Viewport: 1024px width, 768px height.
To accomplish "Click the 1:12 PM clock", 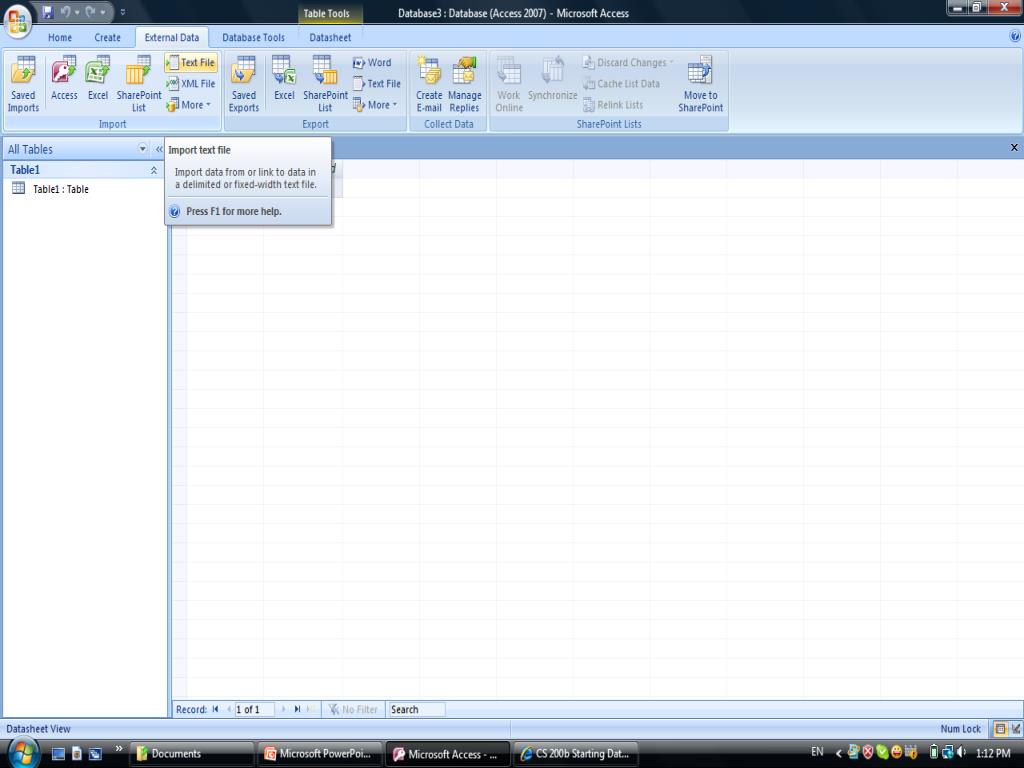I will [x=993, y=753].
